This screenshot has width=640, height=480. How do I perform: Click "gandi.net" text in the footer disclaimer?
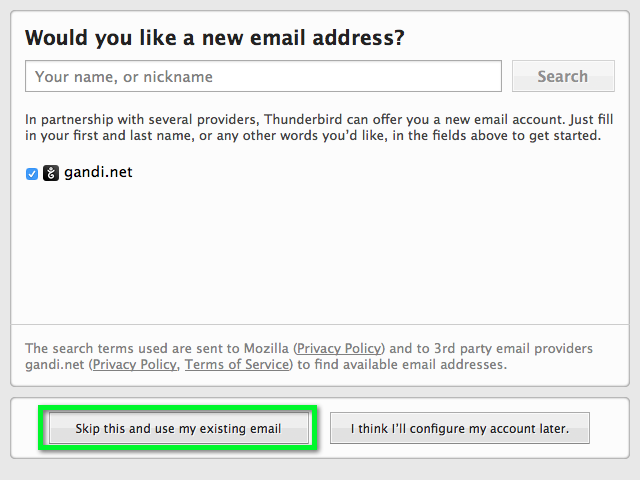(x=55, y=364)
